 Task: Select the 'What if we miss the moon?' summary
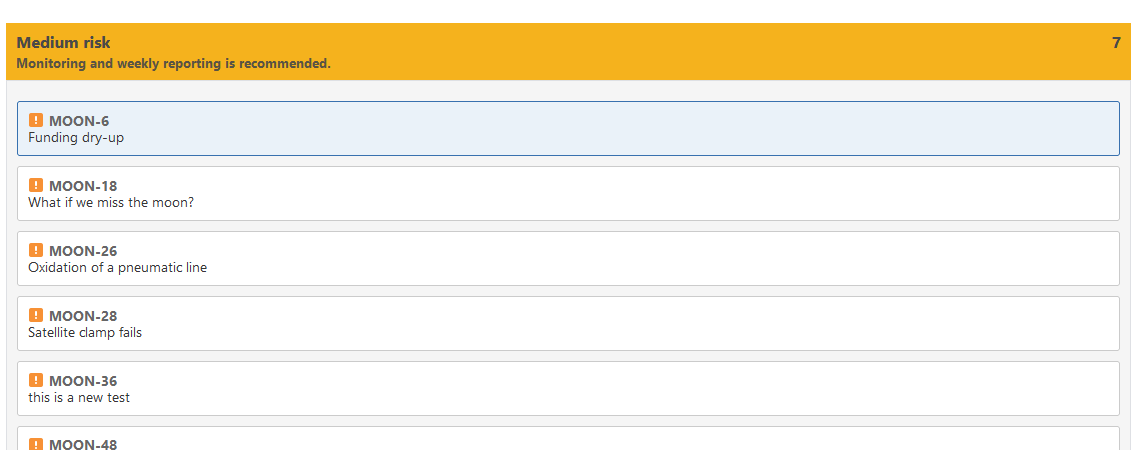coord(111,203)
